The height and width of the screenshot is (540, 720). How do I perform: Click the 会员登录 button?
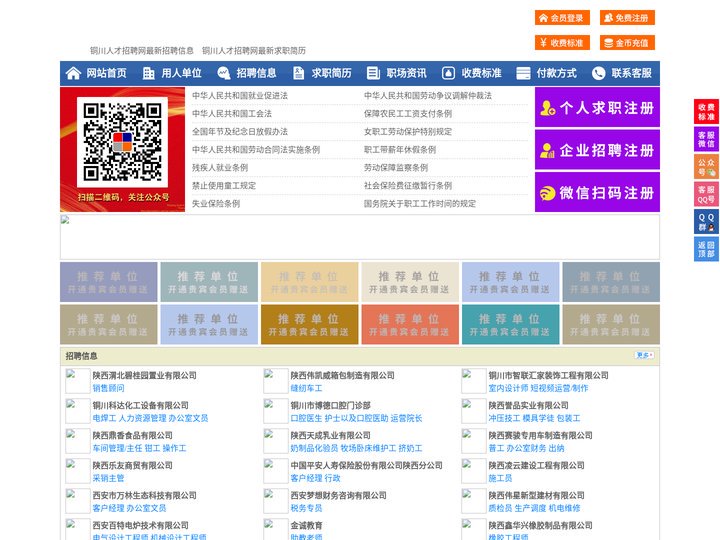pyautogui.click(x=562, y=18)
